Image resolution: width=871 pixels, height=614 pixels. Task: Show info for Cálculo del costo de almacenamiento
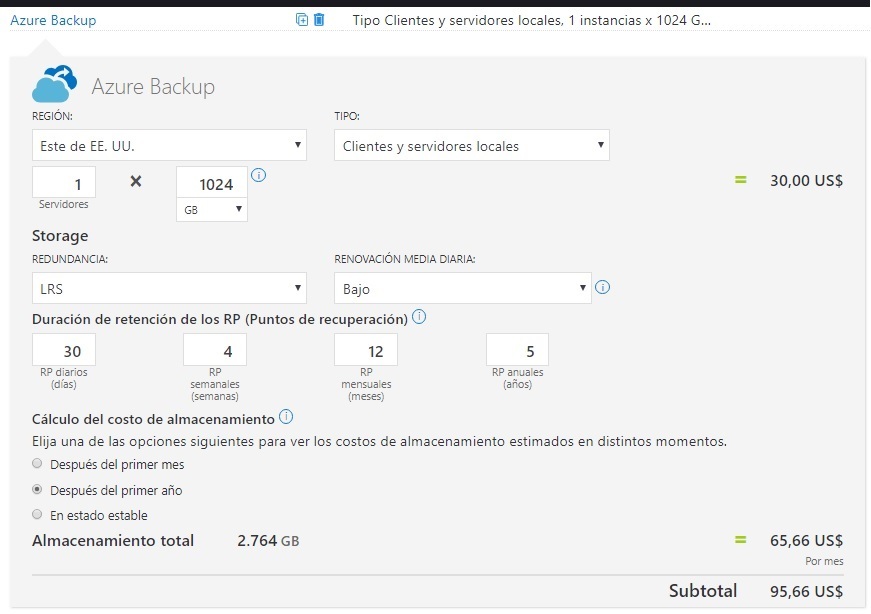(x=286, y=416)
